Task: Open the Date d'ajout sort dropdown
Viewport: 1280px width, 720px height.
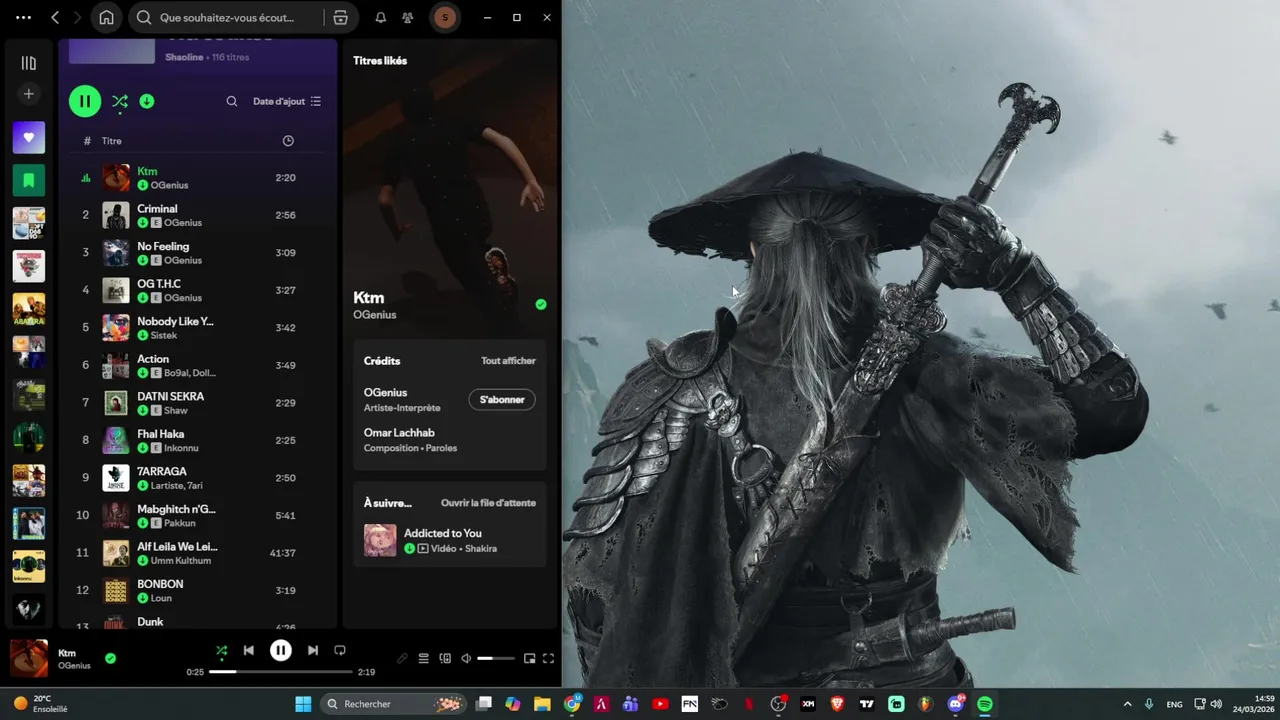Action: pyautogui.click(x=287, y=101)
